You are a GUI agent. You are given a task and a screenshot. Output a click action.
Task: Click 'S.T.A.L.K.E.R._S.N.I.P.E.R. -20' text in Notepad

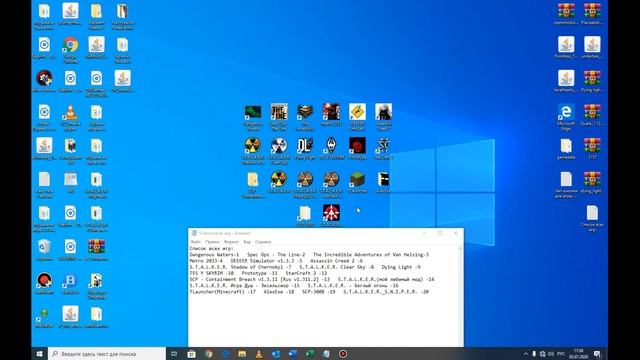click(386, 292)
